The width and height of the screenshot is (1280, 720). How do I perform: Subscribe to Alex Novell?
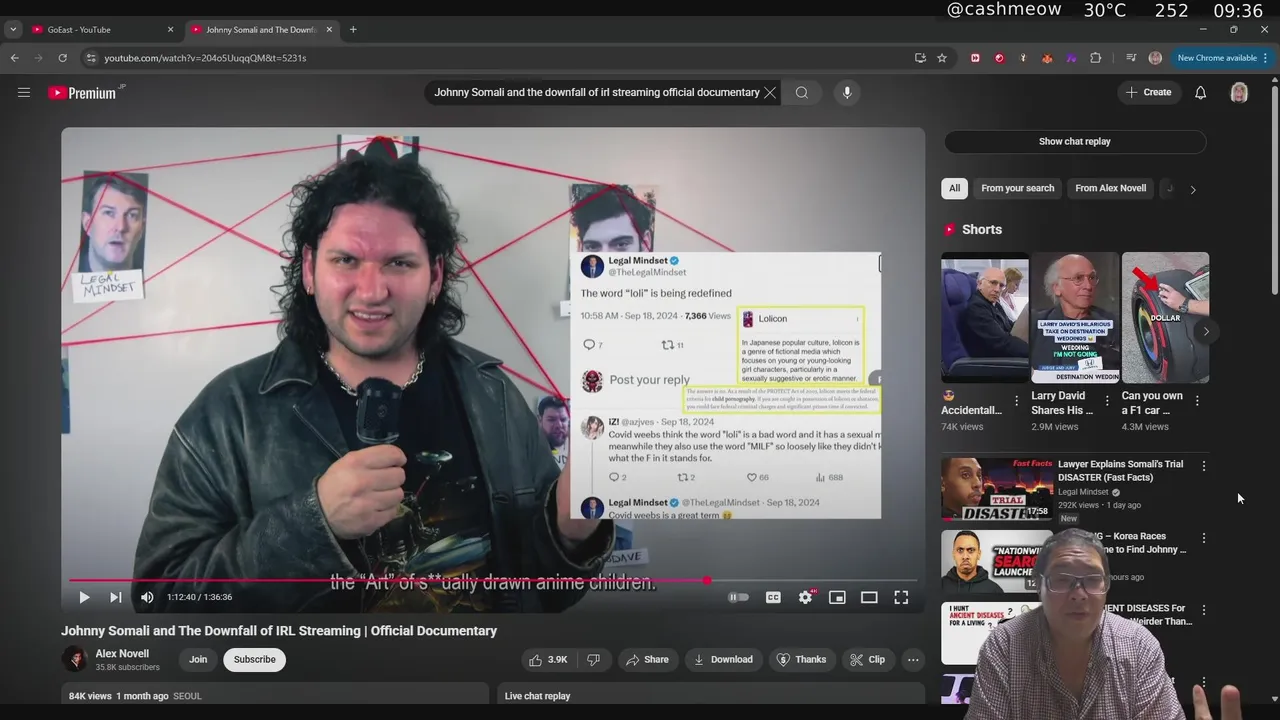click(x=254, y=659)
